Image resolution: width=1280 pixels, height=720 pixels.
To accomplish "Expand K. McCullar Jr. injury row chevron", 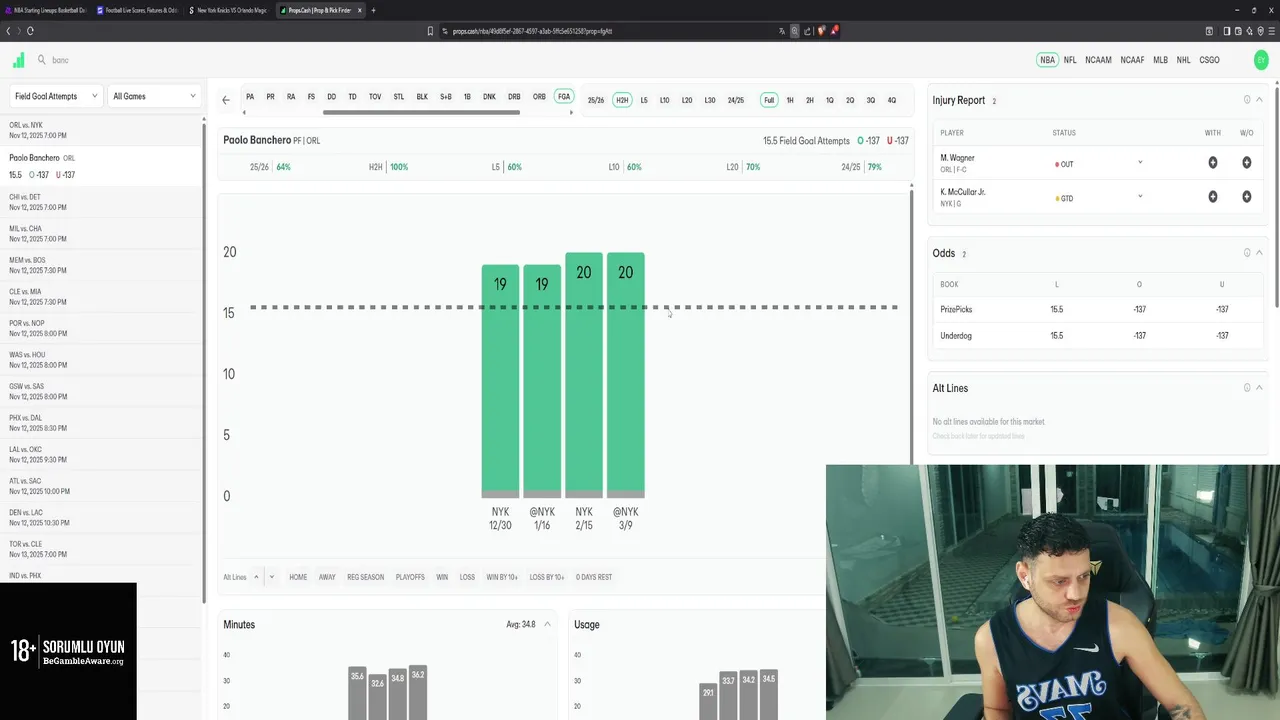I will coord(1140,197).
